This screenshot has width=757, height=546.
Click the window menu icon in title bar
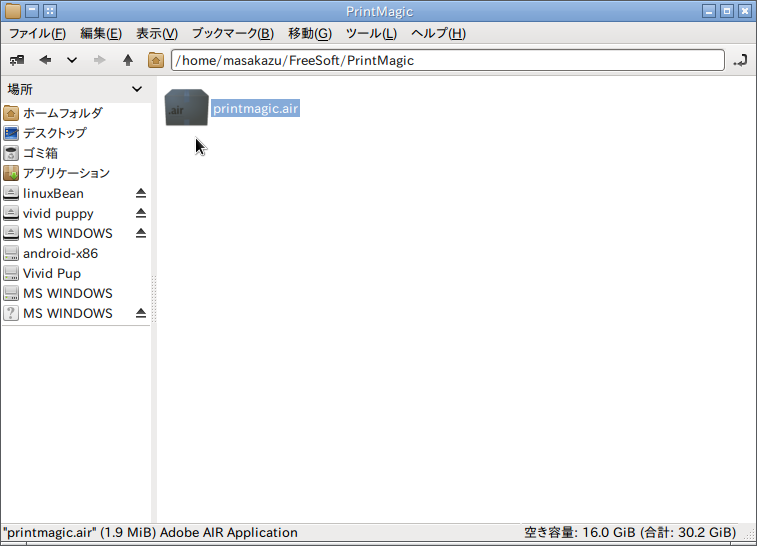coord(13,11)
